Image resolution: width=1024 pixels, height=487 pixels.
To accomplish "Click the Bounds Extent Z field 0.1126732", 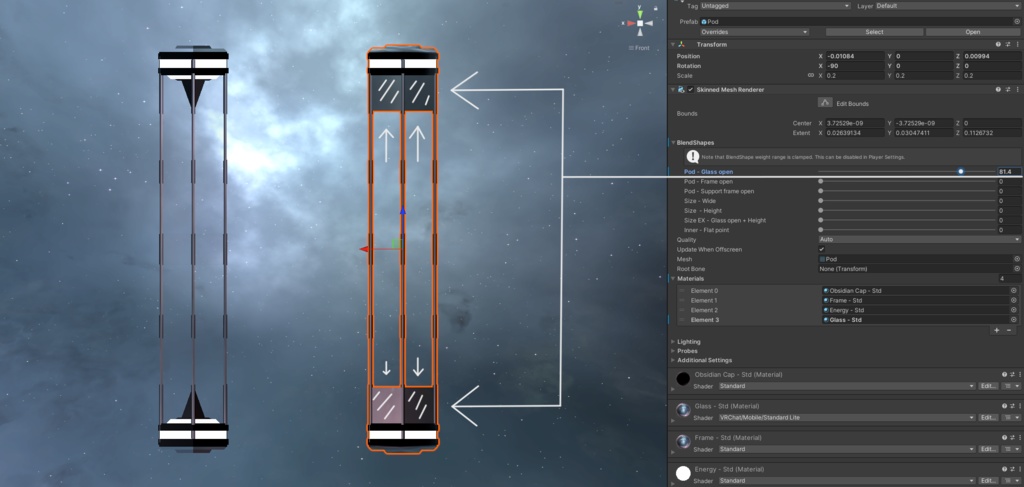I will [991, 133].
